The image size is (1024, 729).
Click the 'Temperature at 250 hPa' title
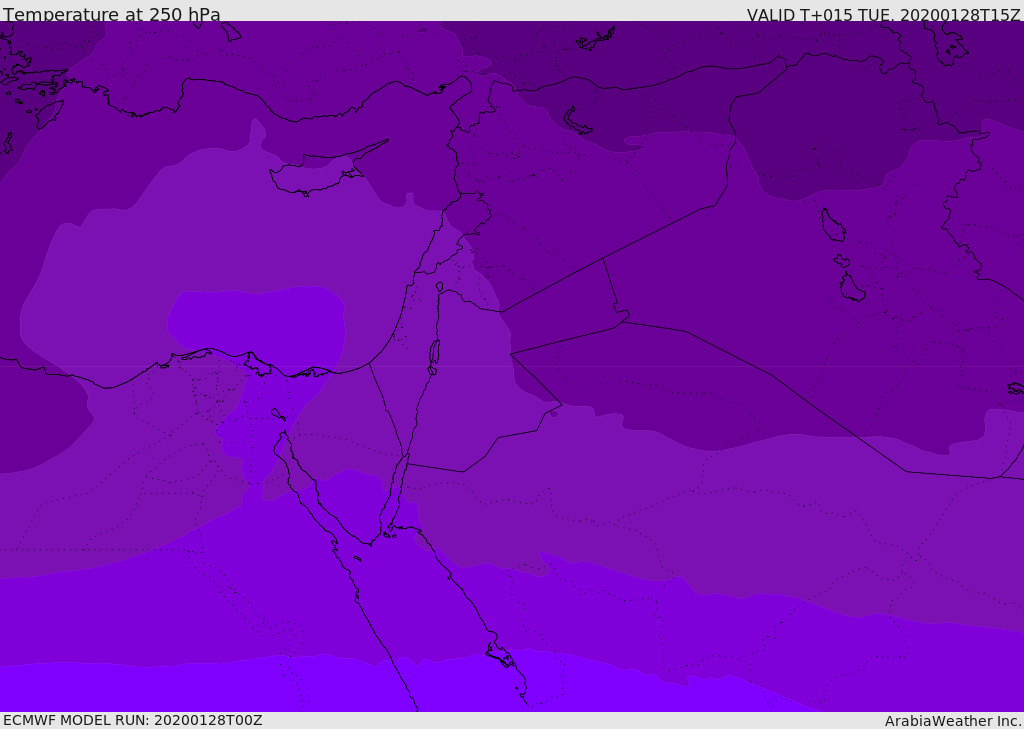point(112,14)
